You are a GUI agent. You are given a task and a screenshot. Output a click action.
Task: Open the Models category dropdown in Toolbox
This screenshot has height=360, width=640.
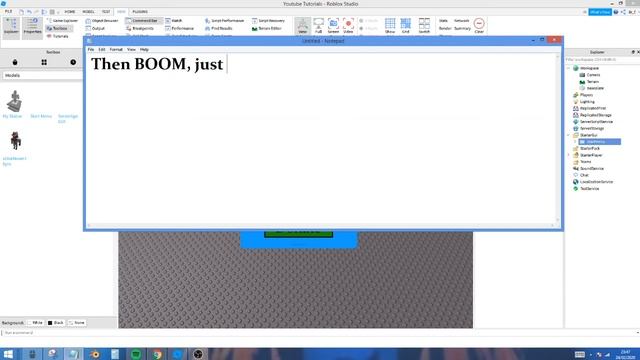[42, 76]
